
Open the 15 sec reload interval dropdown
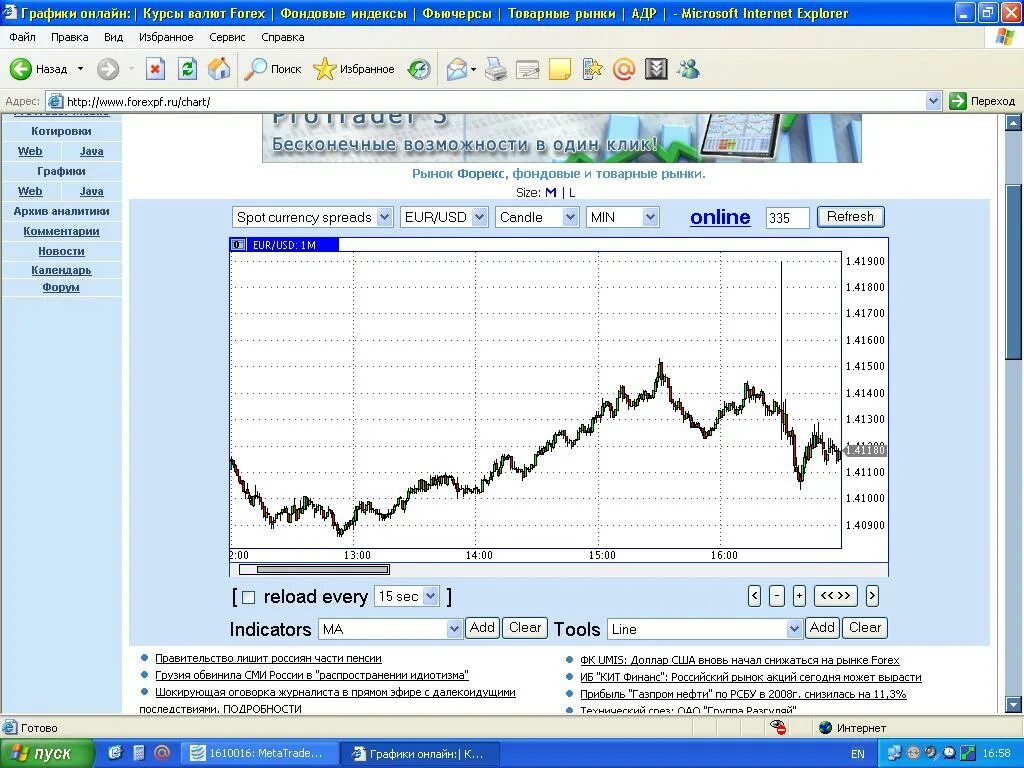406,596
